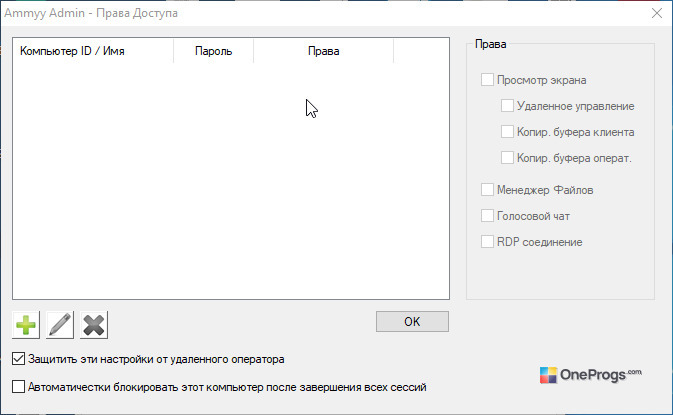This screenshot has width=673, height=415.
Task: Tick the 'Копир. буфера клиента' checkbox
Action: pos(507,132)
